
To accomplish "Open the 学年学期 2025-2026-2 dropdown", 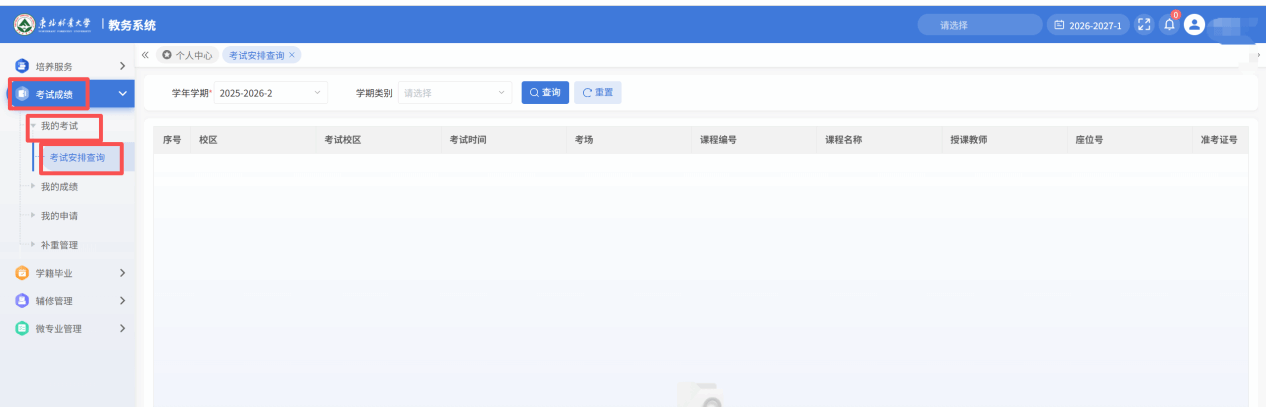I will (x=270, y=93).
